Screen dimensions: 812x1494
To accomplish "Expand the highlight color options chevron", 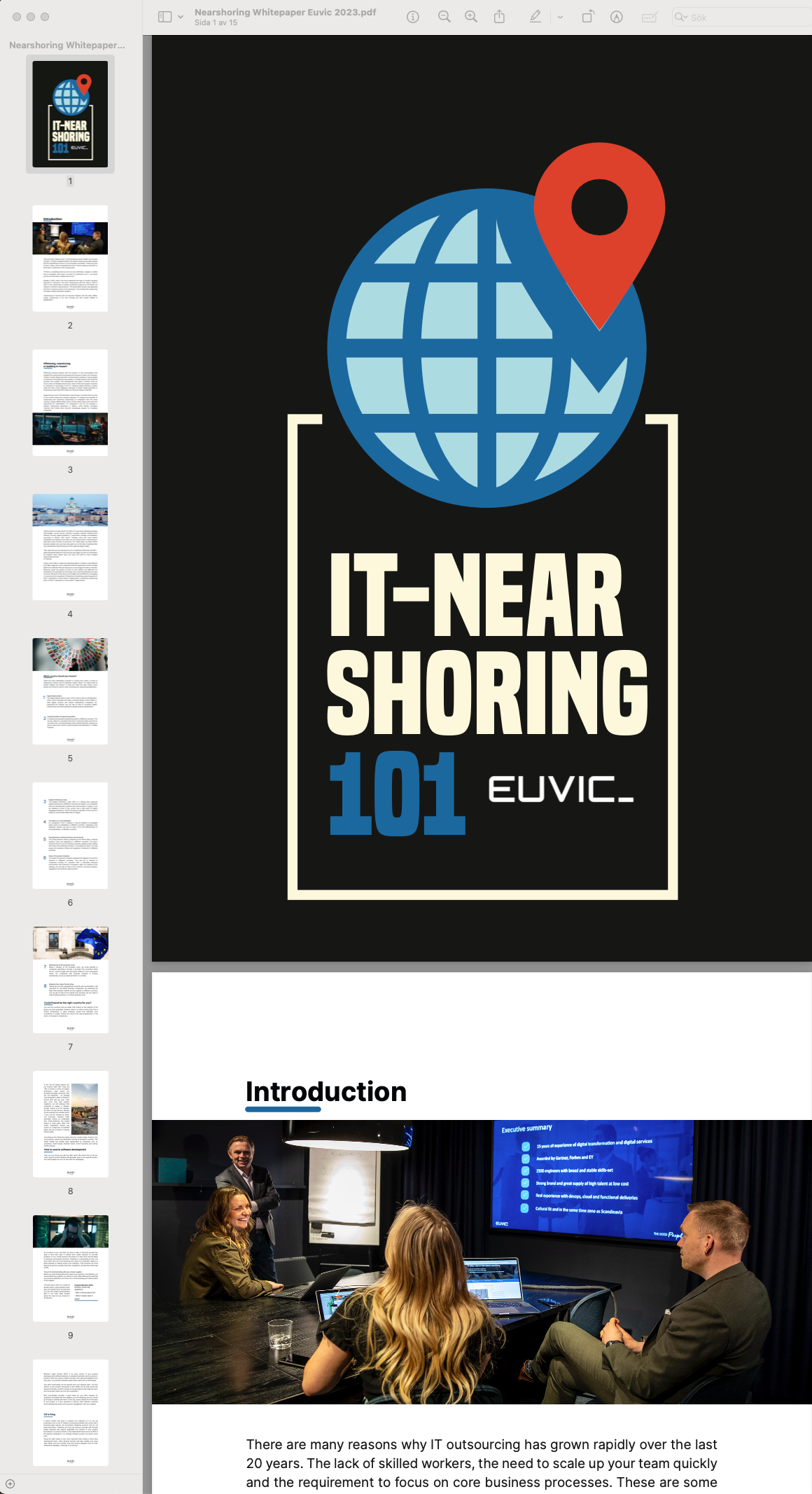I will coord(560,17).
